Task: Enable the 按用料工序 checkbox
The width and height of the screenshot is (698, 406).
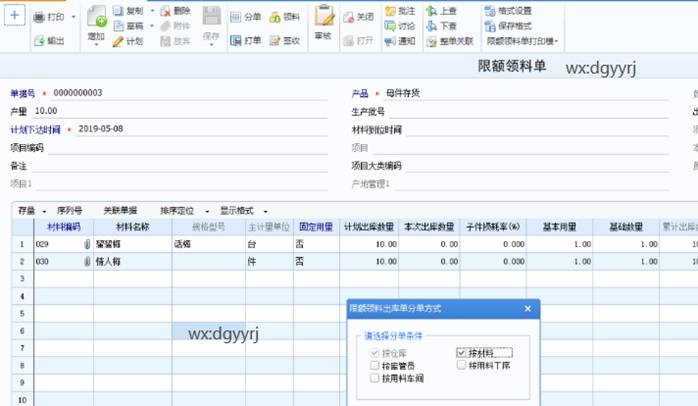Action: pos(461,366)
